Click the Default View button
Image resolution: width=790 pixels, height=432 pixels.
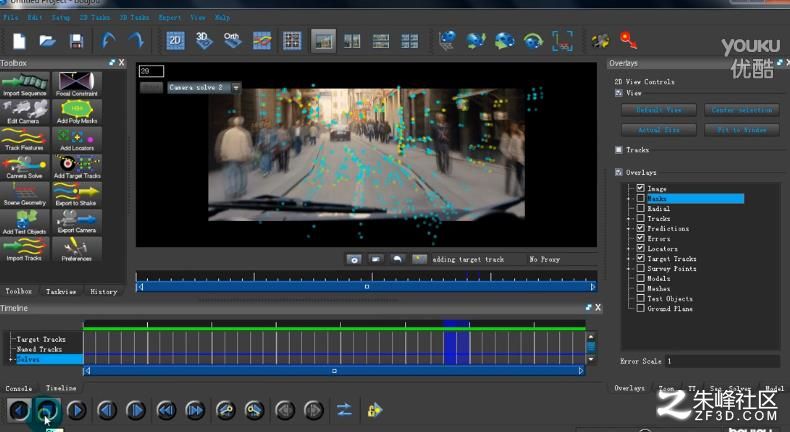click(x=659, y=110)
